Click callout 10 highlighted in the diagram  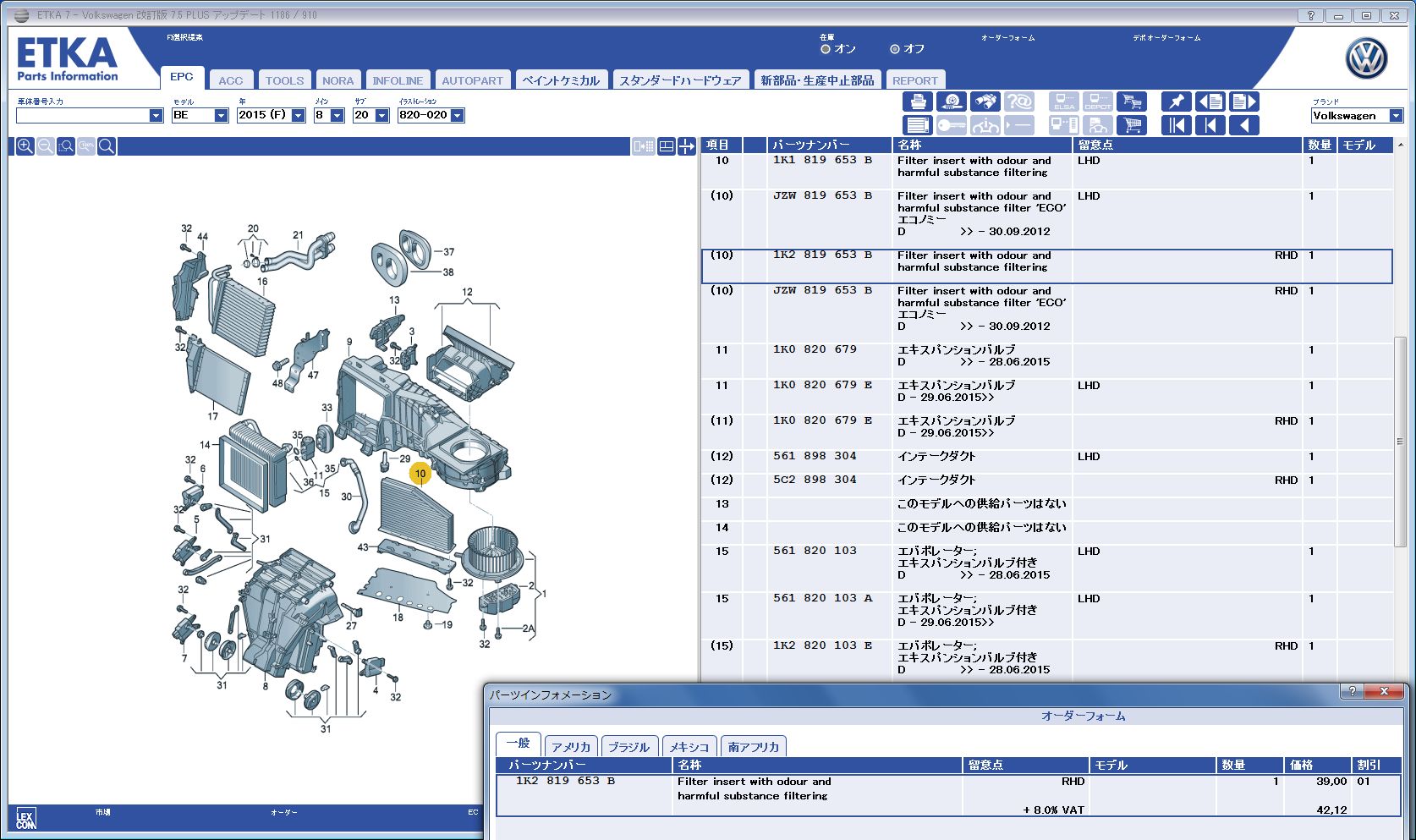[x=420, y=474]
